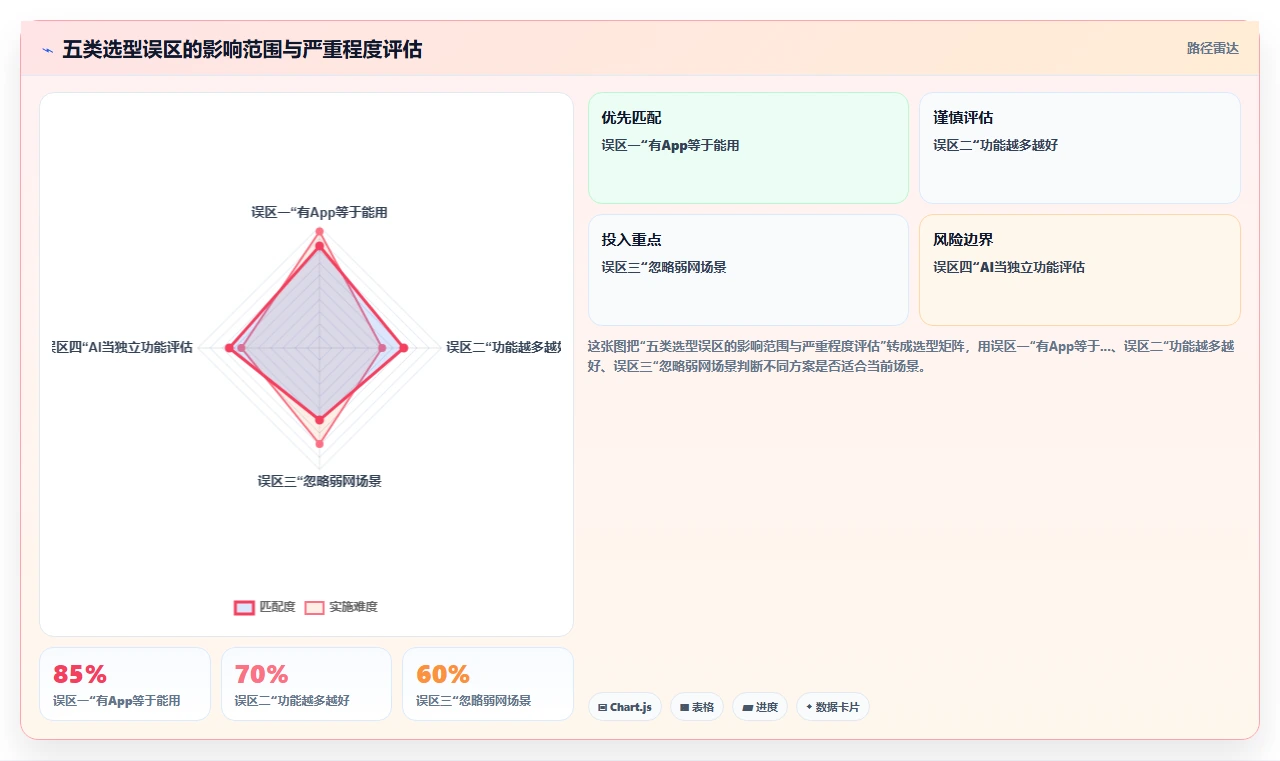The height and width of the screenshot is (761, 1280).
Task: Open the 谨慎评估 card
Action: tap(1080, 148)
